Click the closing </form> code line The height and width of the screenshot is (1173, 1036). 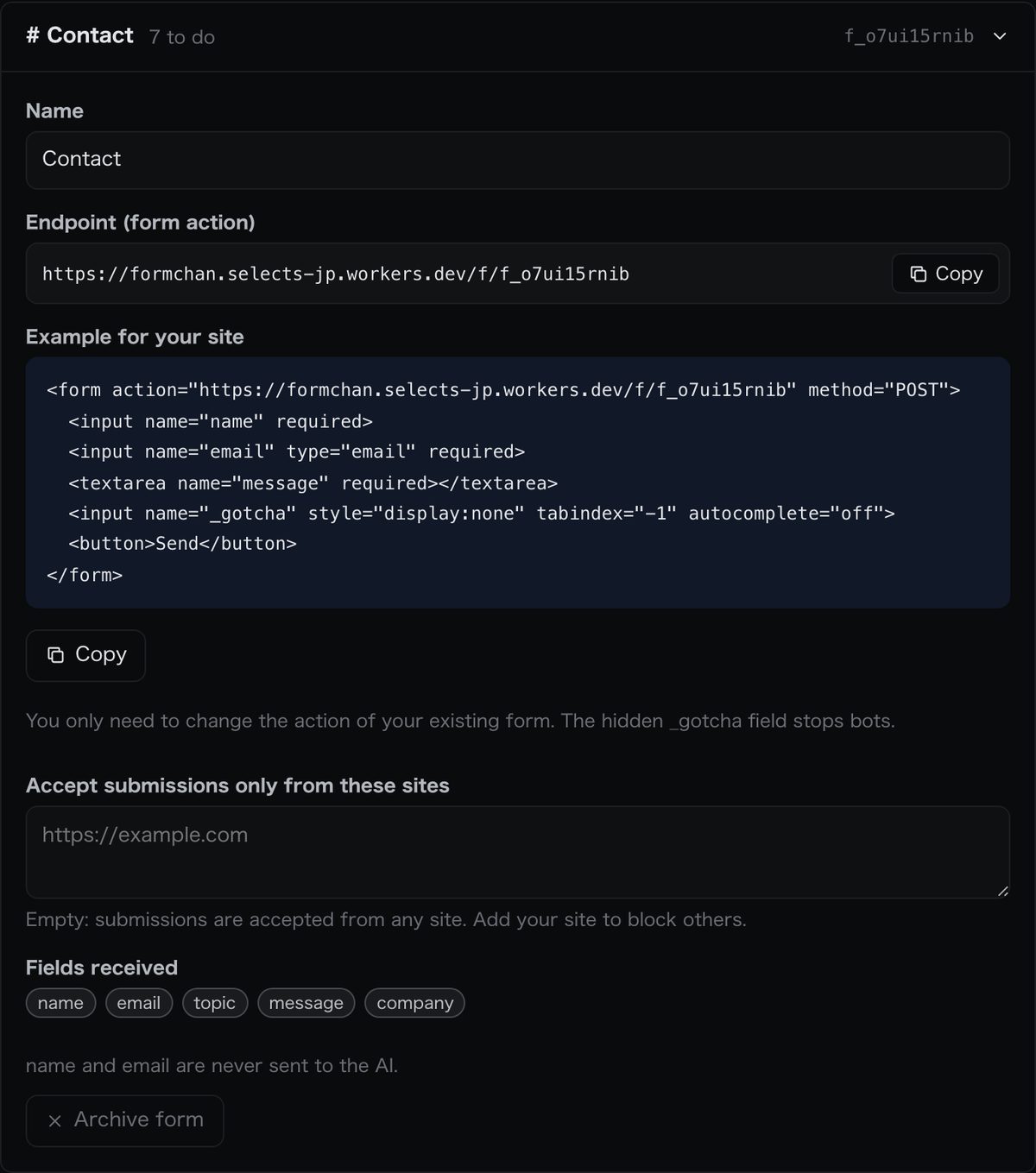point(85,575)
